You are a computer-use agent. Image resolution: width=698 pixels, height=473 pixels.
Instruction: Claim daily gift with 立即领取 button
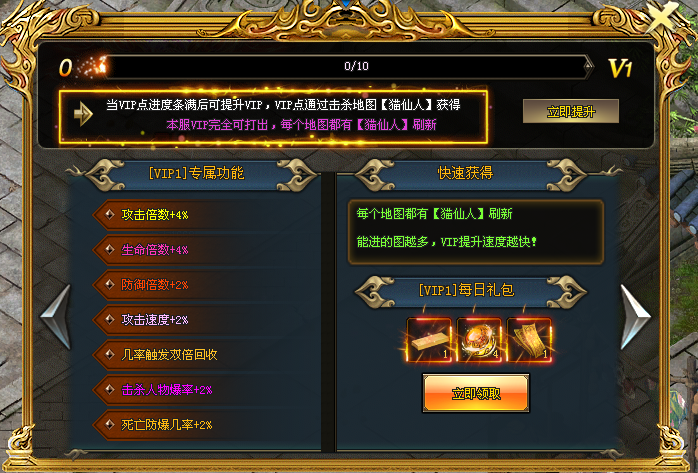coord(476,393)
